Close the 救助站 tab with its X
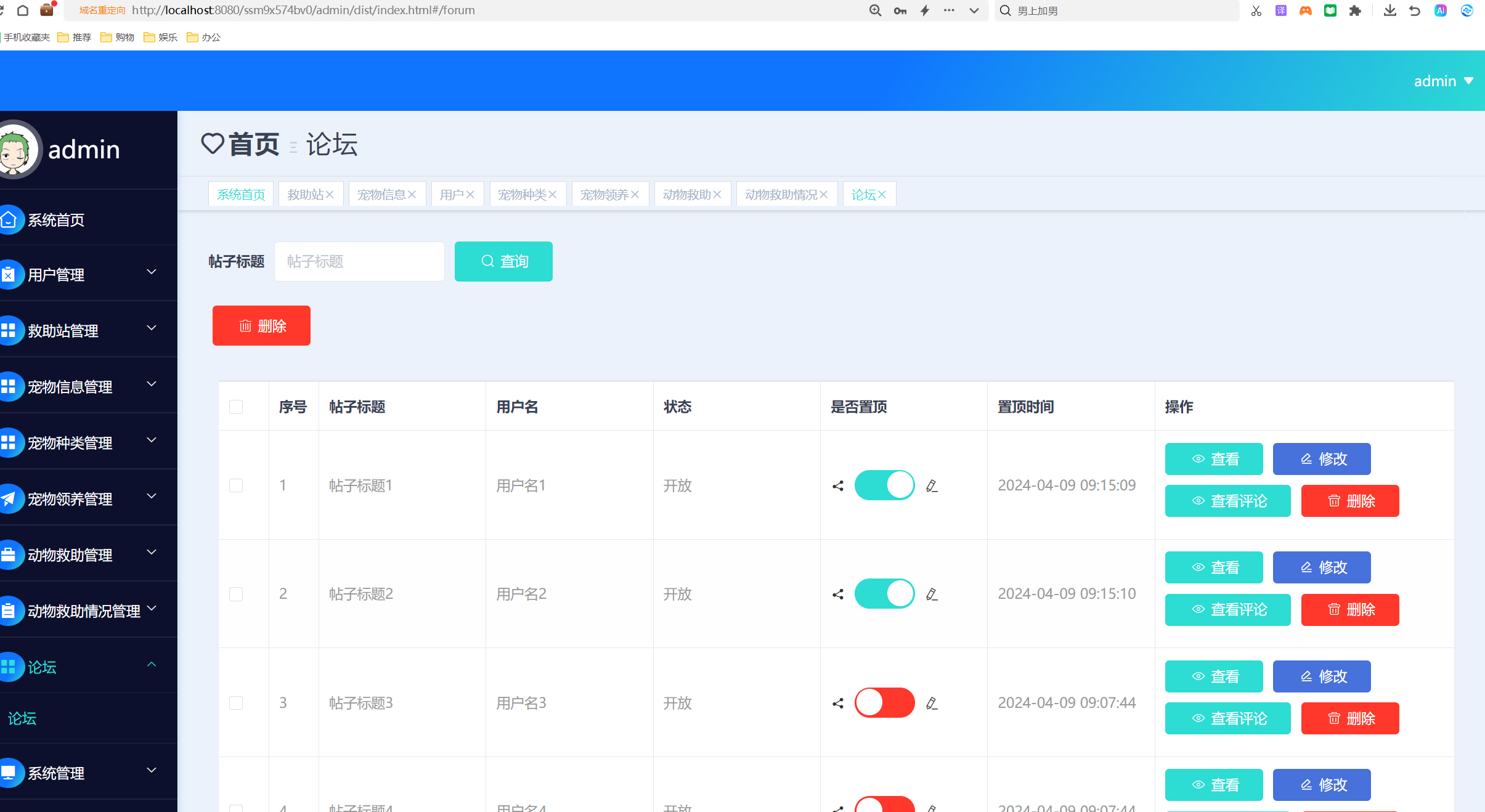 tap(330, 195)
